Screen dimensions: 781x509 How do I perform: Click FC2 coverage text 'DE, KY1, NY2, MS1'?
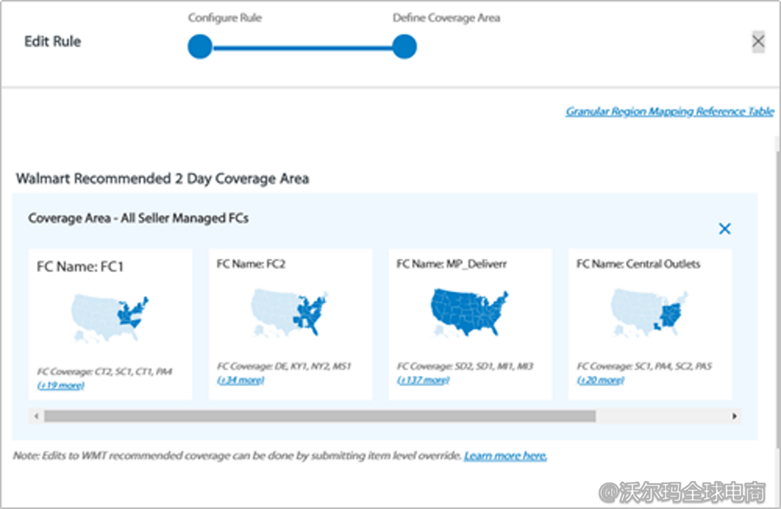[313, 366]
